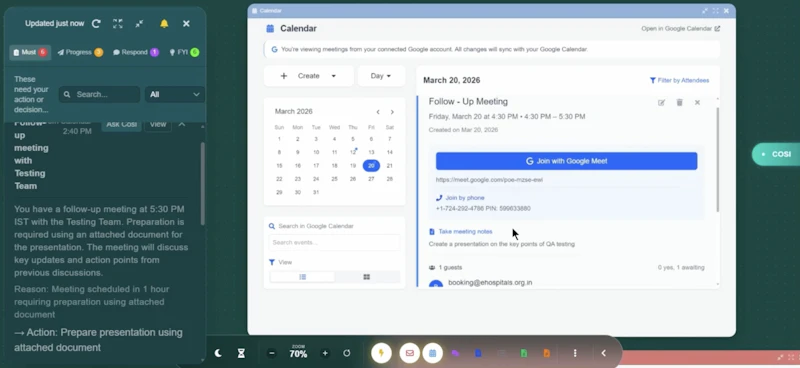Go to next month in mini calendar
The image size is (800, 368).
point(392,112)
